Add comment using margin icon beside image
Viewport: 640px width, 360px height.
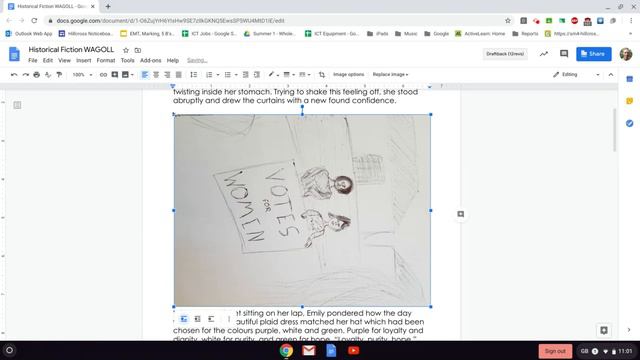461,214
